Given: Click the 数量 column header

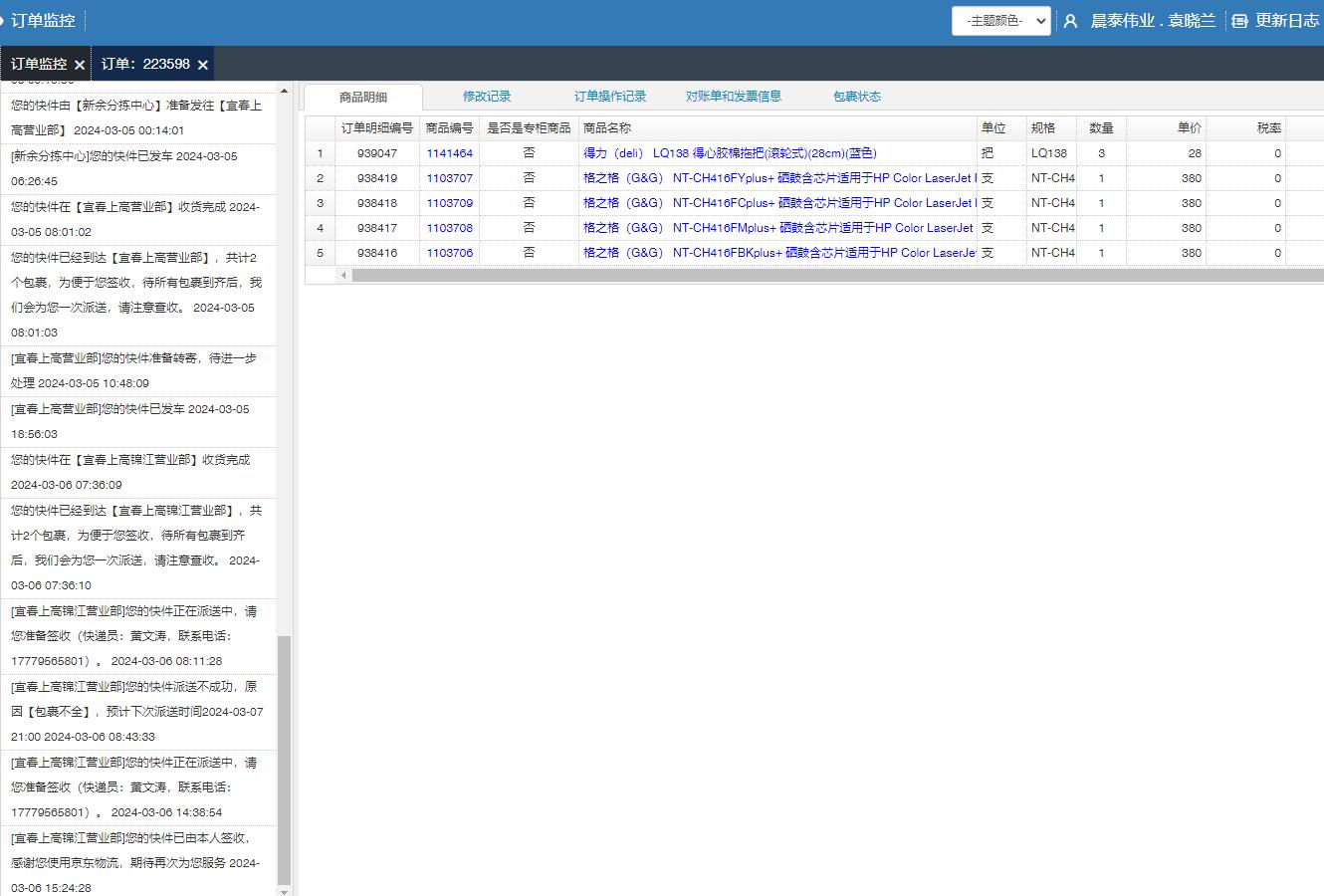Looking at the screenshot, I should [1101, 128].
